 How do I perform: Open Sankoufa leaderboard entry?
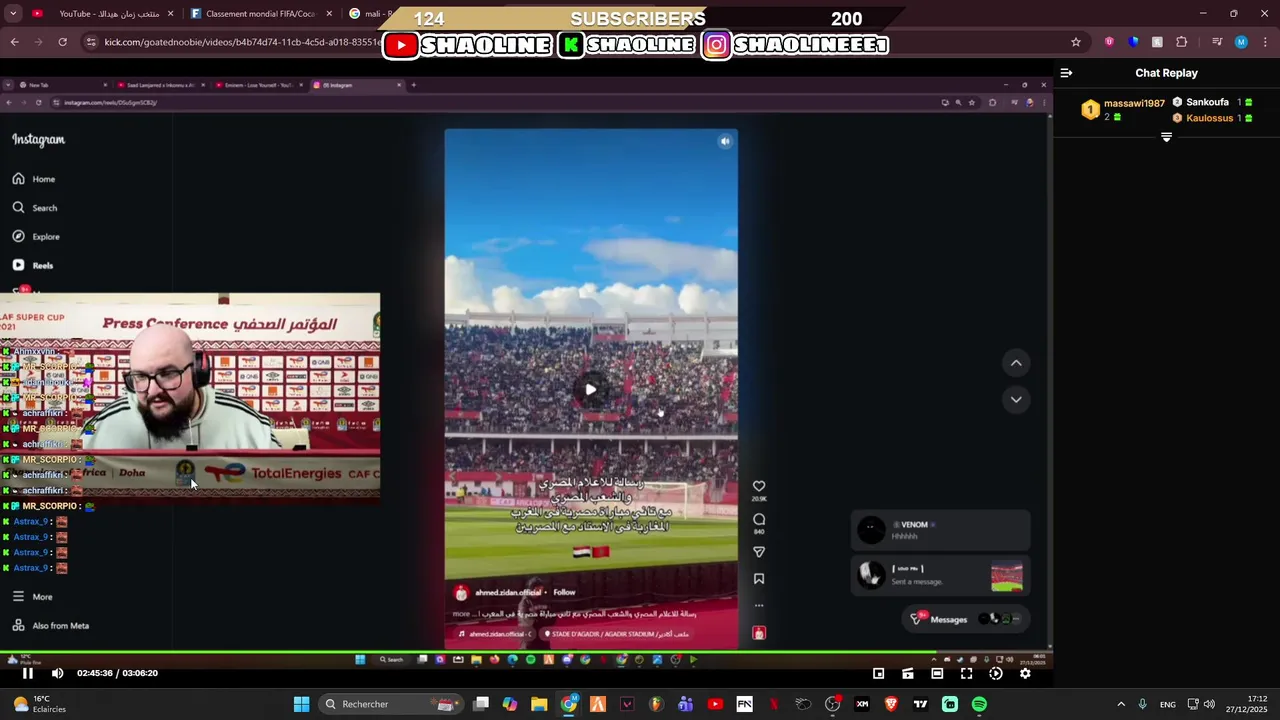click(1212, 102)
